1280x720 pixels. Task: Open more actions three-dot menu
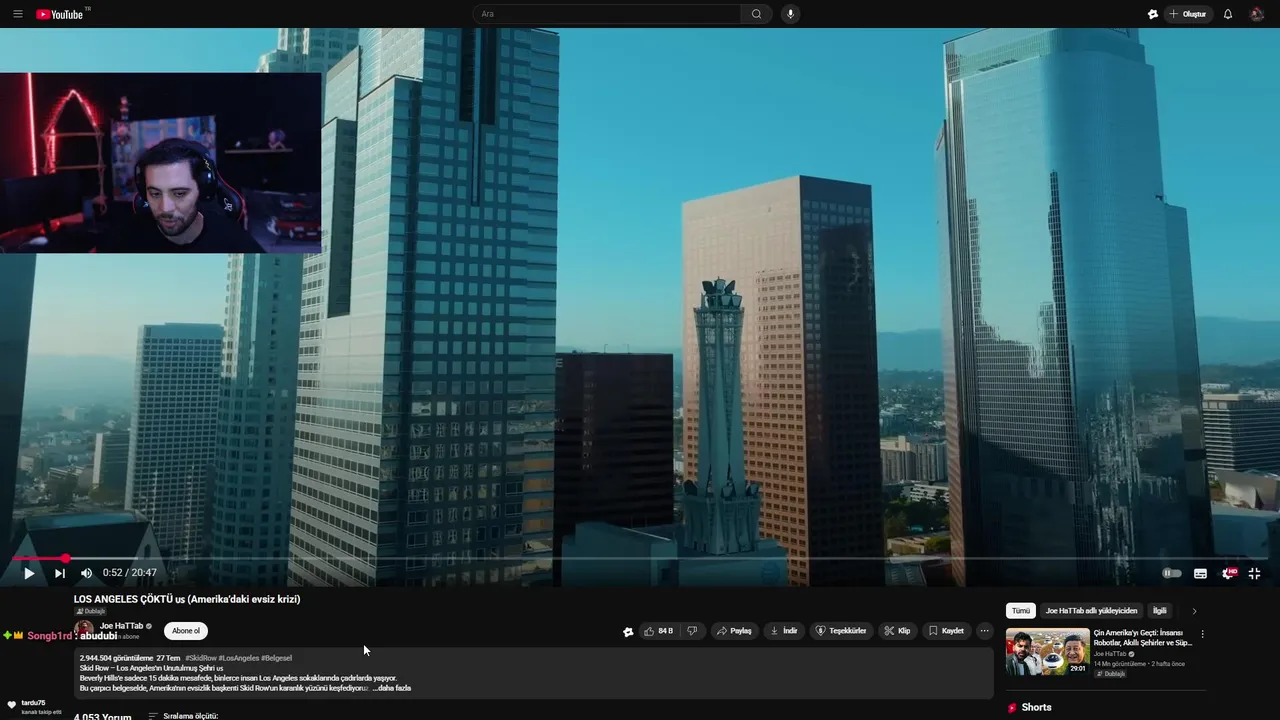click(x=984, y=631)
